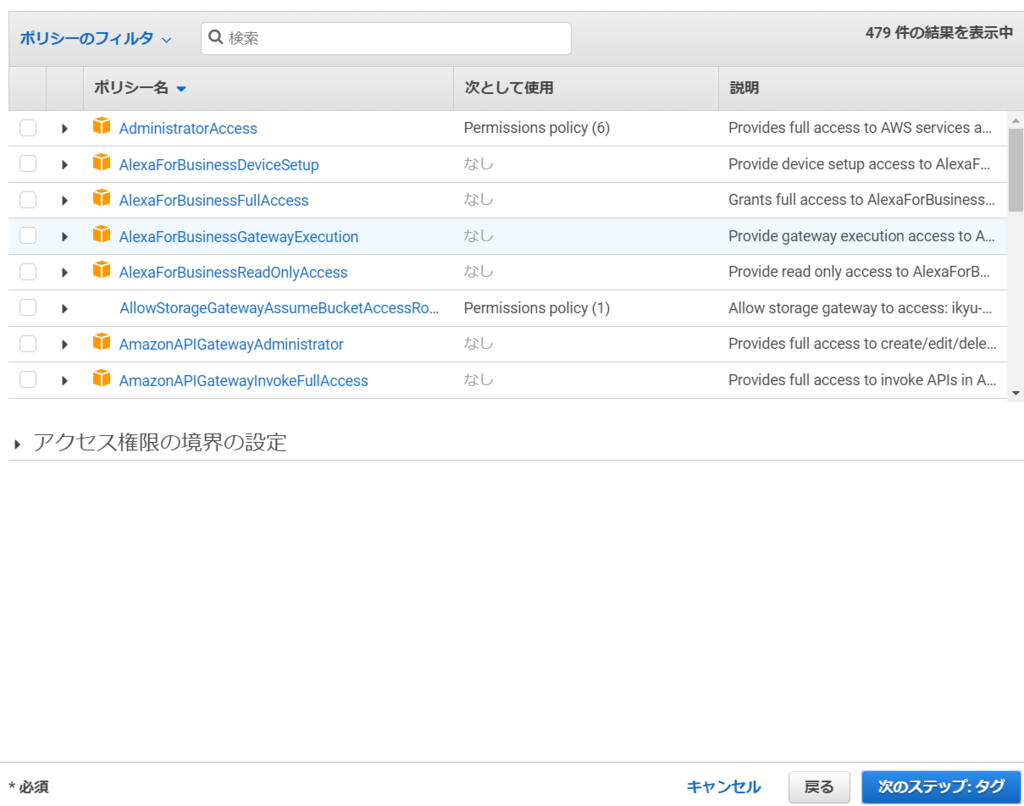Viewport: 1024px width, 806px height.
Task: Click the 戻る button
Action: tap(819, 787)
